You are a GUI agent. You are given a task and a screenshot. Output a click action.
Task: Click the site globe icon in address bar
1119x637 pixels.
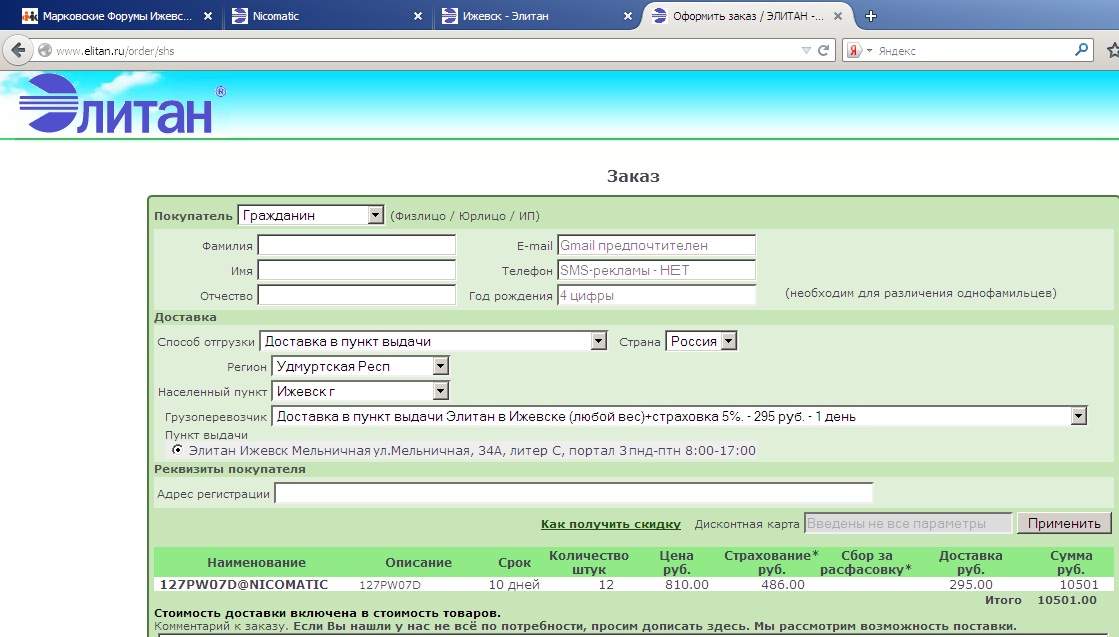pos(45,51)
